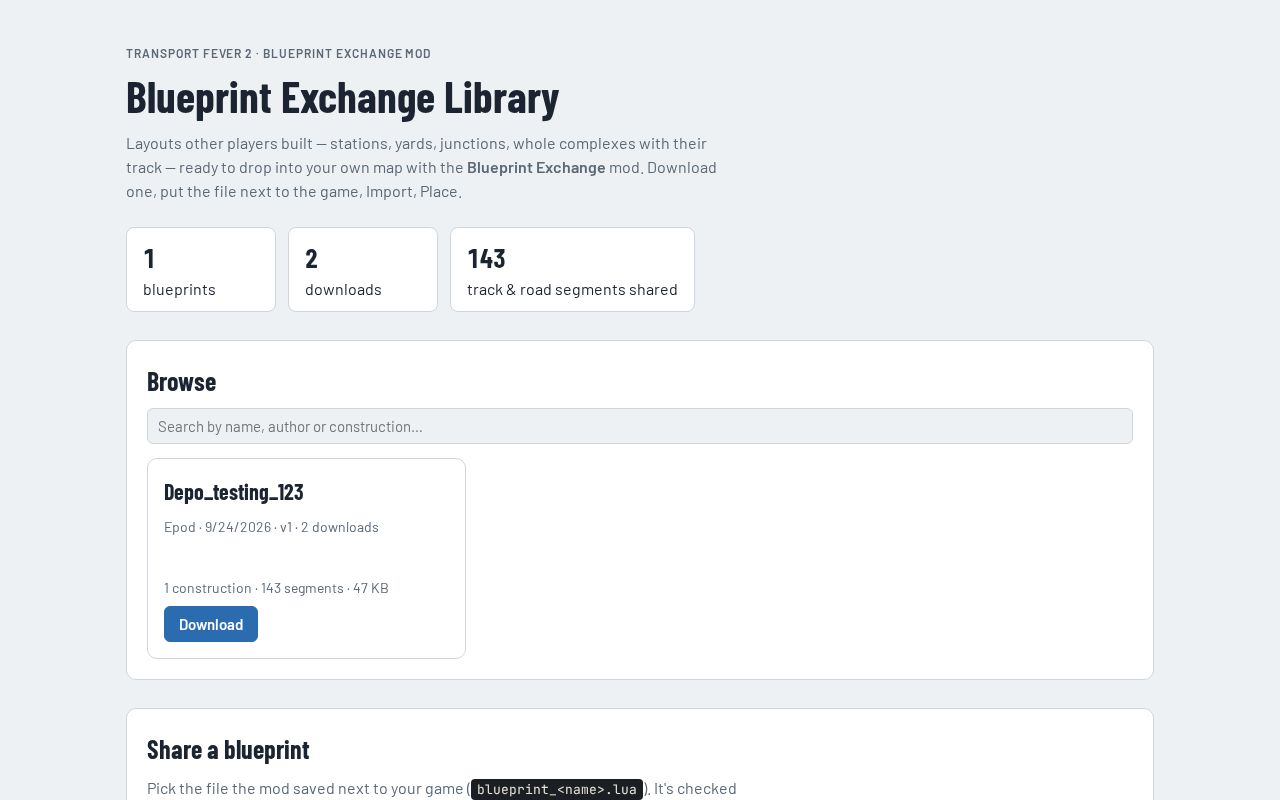Click the Transport Fever 2 header label

click(278, 54)
